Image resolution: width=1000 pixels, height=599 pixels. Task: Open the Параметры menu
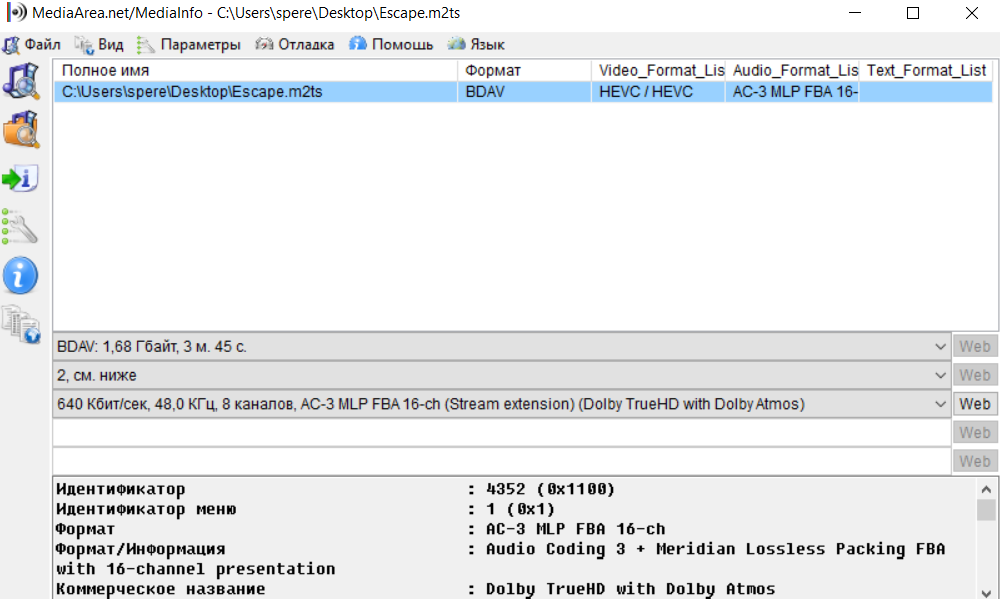(x=189, y=45)
